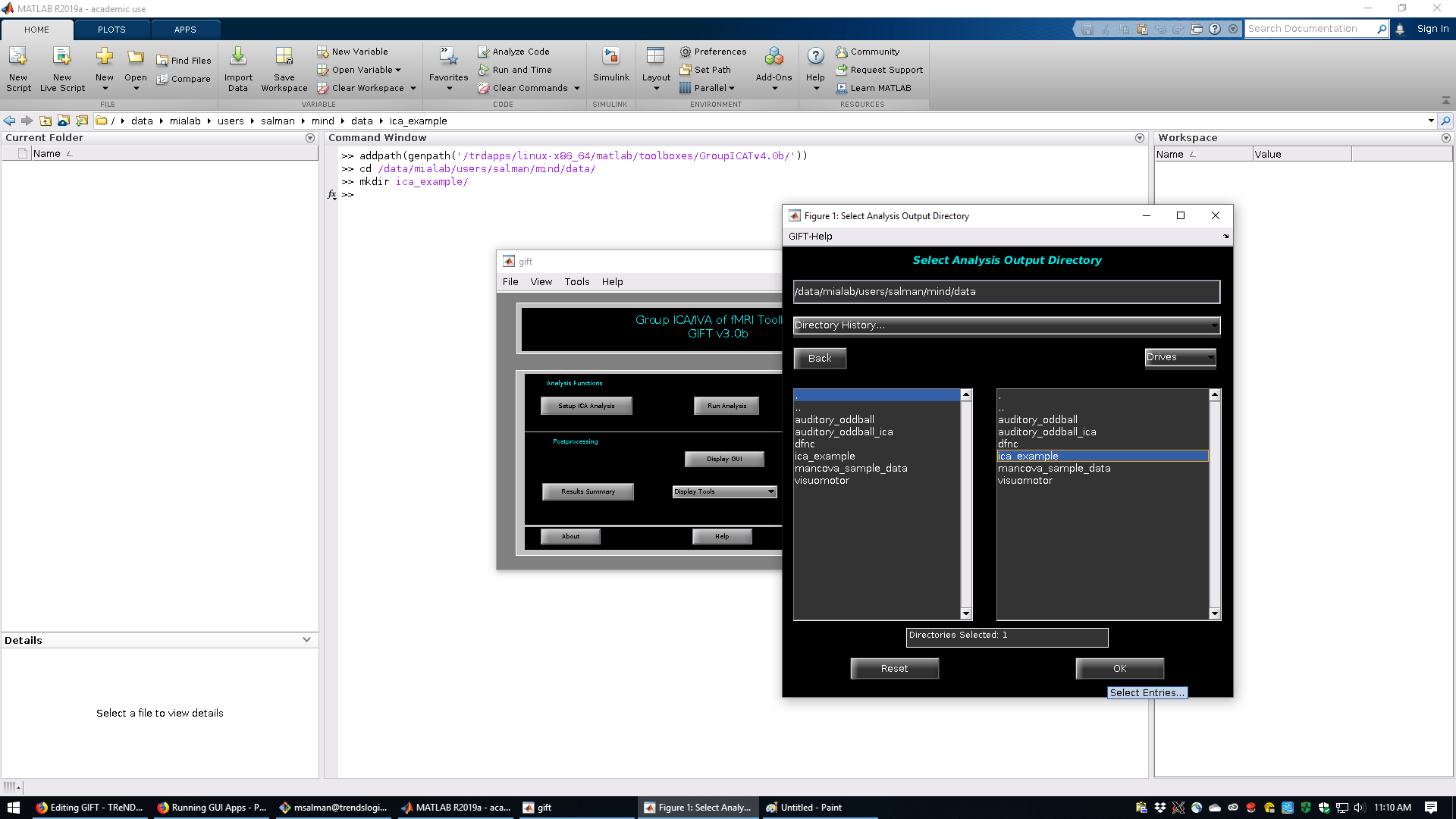Screen dimensions: 1456x819
Task: Open the Display Tools dropdown in gift
Action: click(x=724, y=491)
